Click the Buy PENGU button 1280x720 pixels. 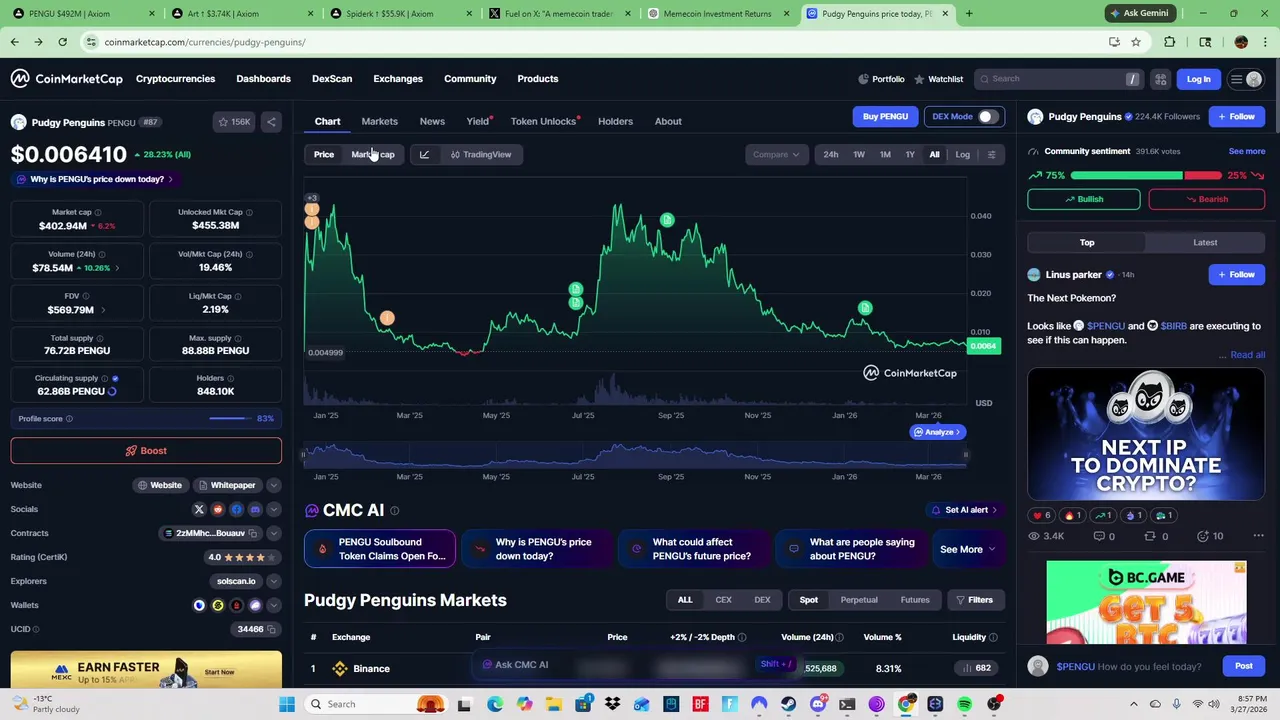885,117
